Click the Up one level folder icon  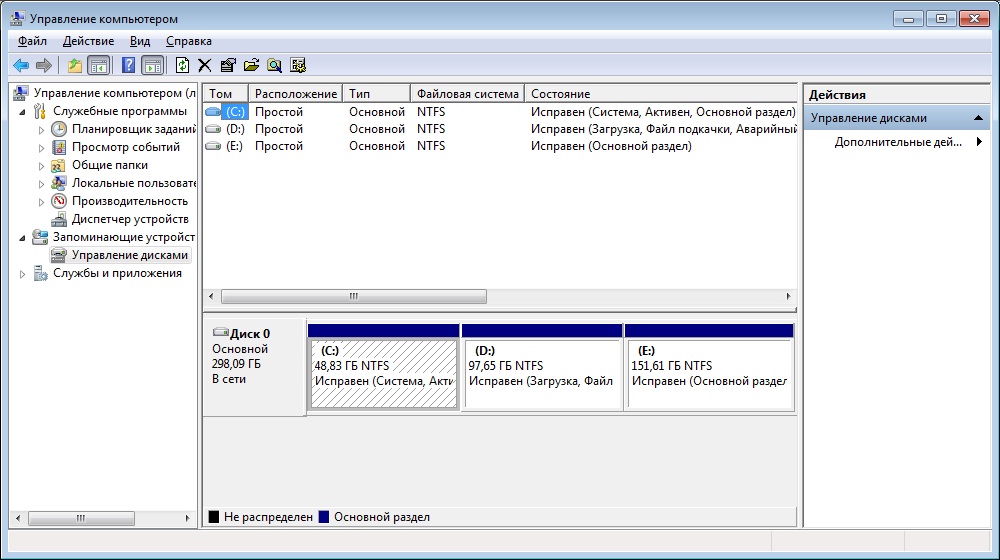(x=75, y=65)
